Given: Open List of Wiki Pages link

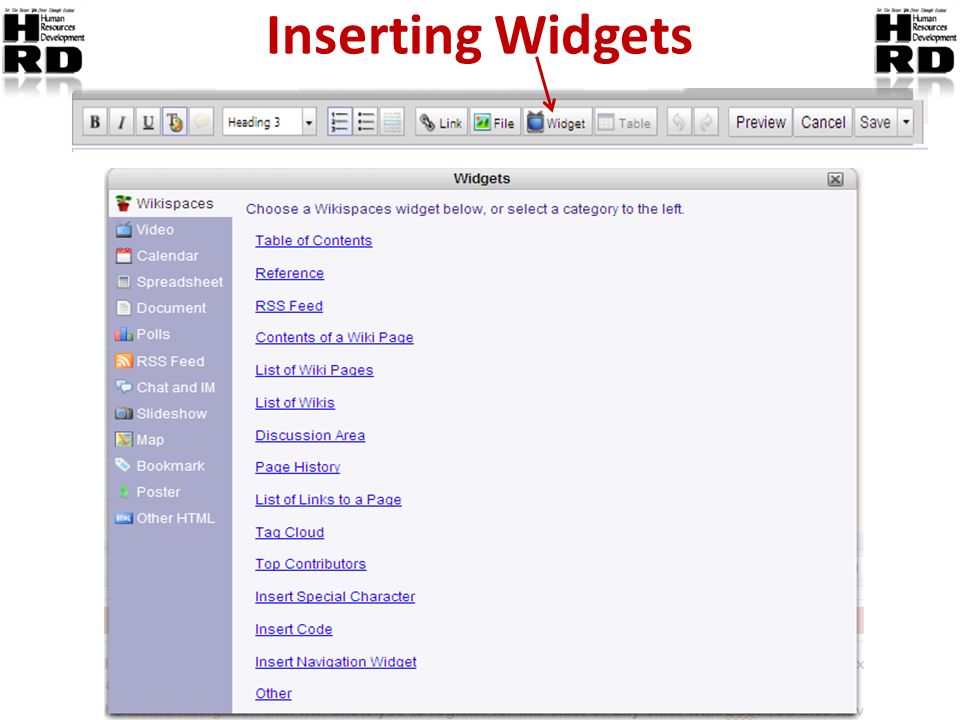Looking at the screenshot, I should pyautogui.click(x=314, y=370).
